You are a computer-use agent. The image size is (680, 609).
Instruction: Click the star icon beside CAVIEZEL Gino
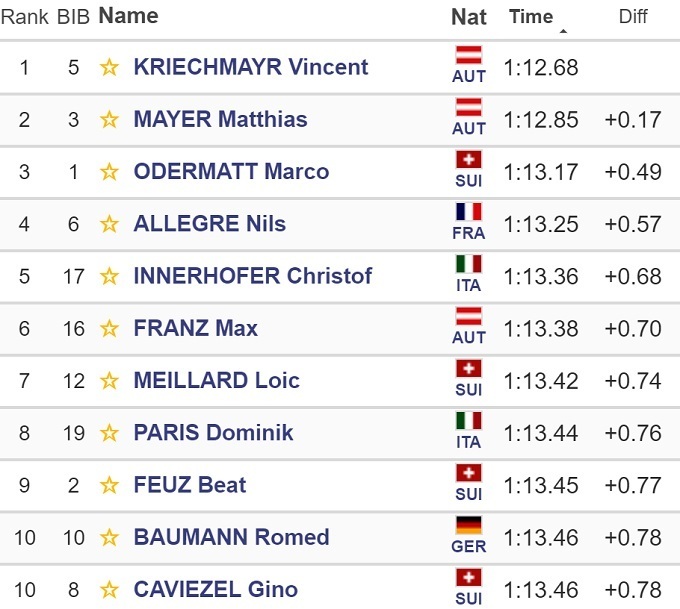(x=109, y=590)
